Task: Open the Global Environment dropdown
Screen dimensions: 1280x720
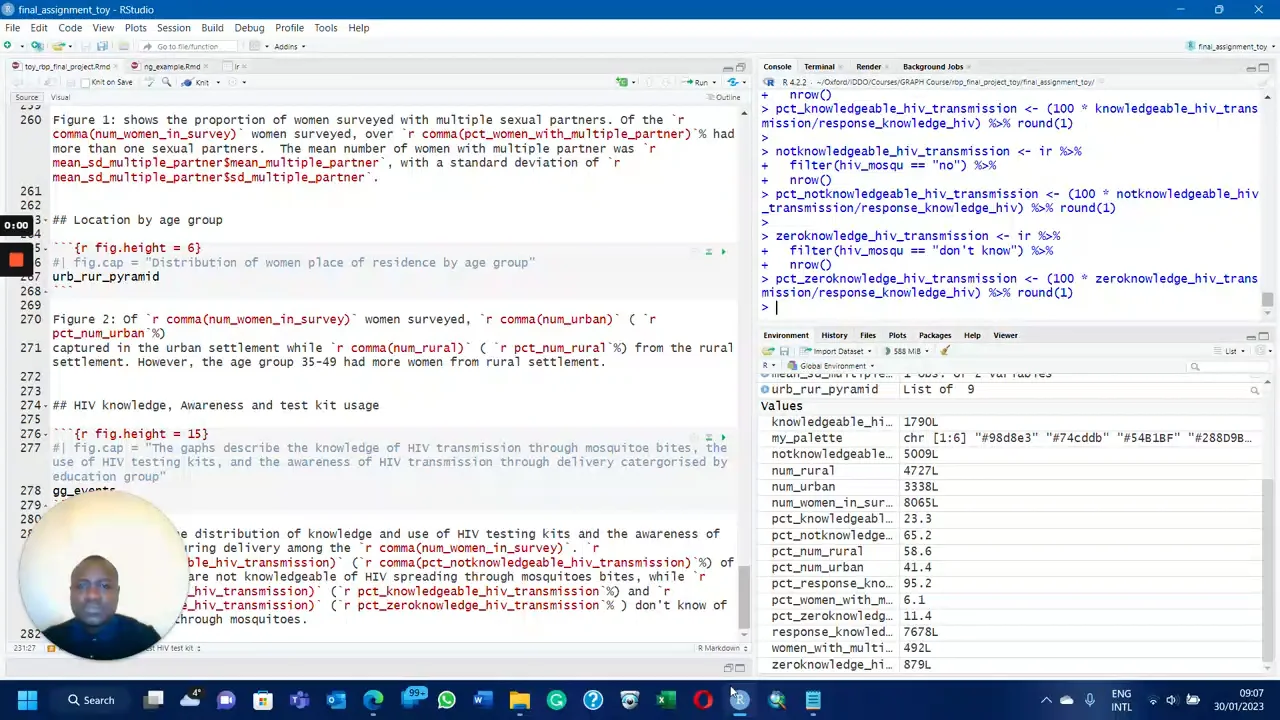Action: 828,366
